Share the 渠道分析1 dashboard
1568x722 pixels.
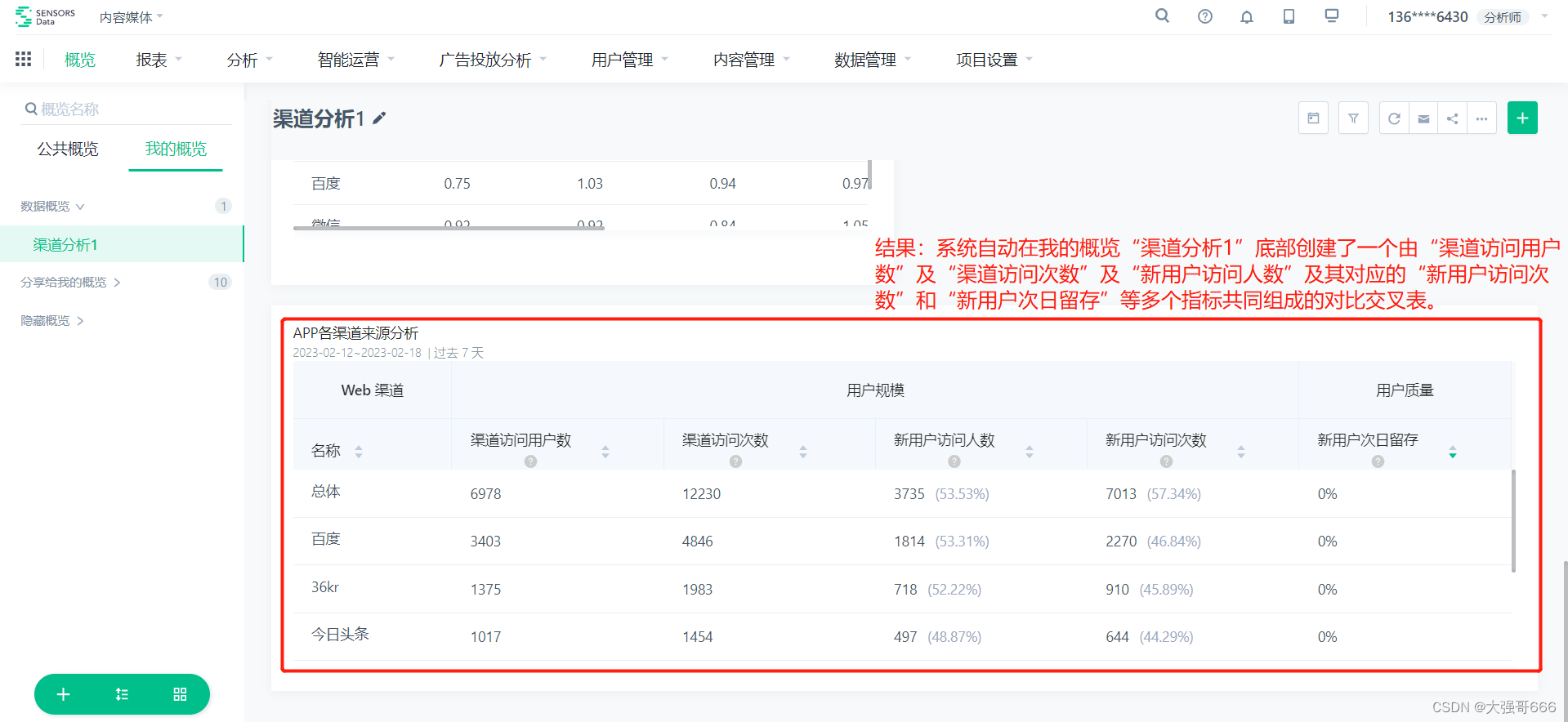1452,118
